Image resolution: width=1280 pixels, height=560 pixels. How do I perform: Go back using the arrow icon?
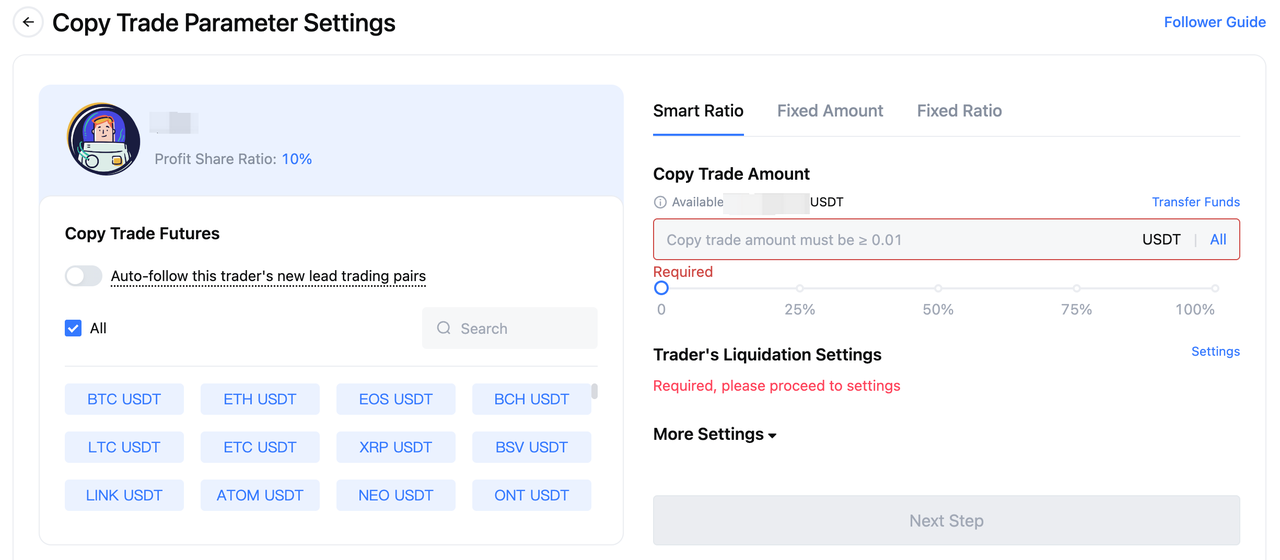click(x=28, y=22)
